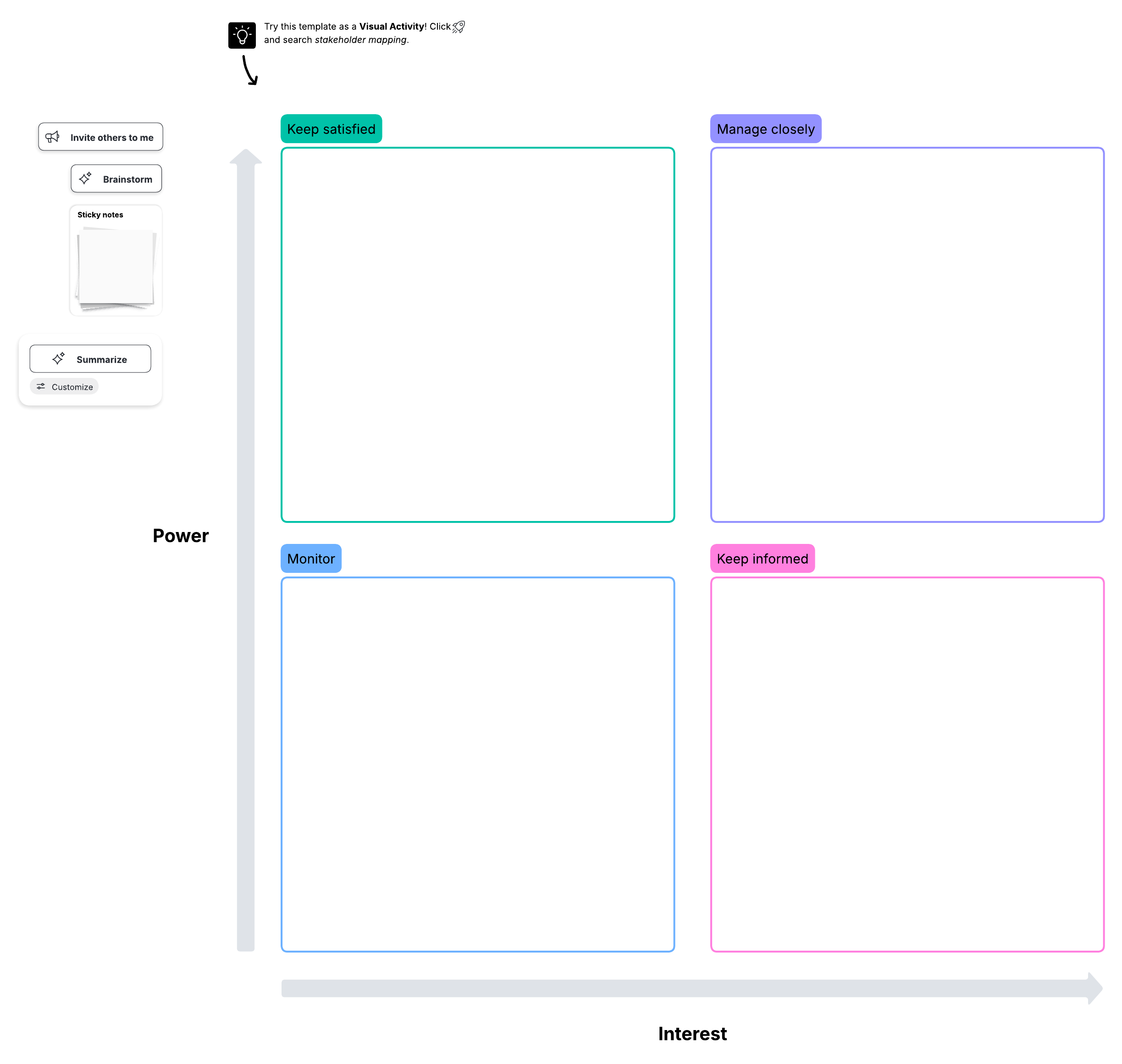Run the Summarize button
Image resolution: width=1122 pixels, height=1064 pixels.
(90, 359)
